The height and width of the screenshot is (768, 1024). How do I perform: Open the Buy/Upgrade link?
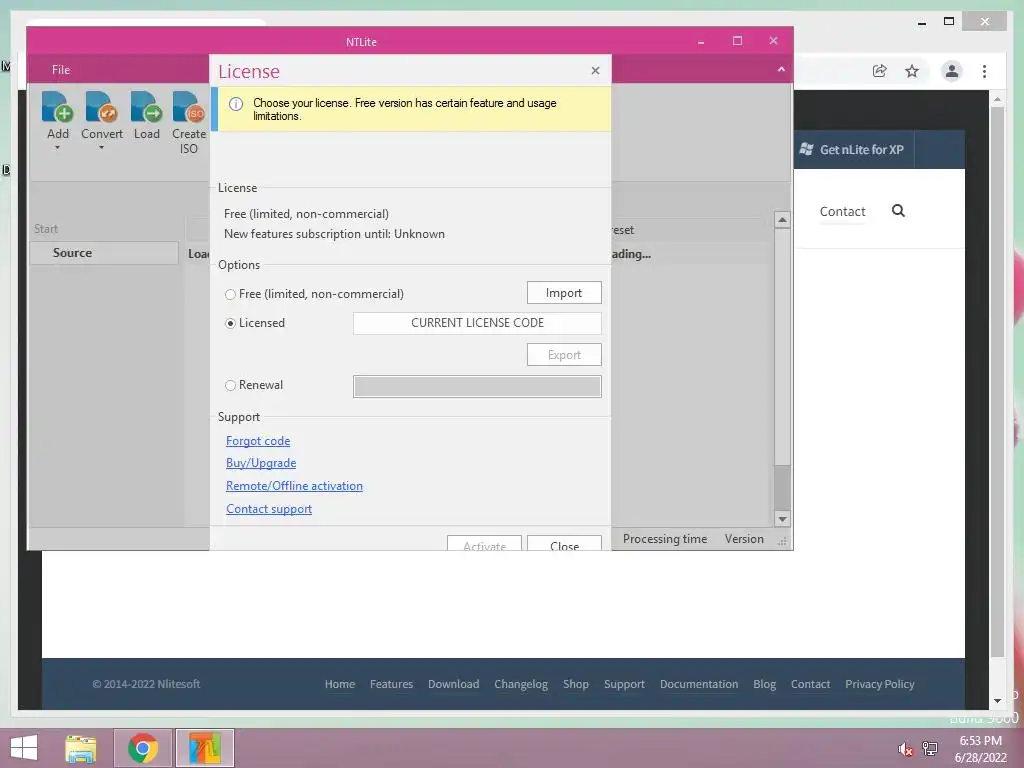point(261,463)
